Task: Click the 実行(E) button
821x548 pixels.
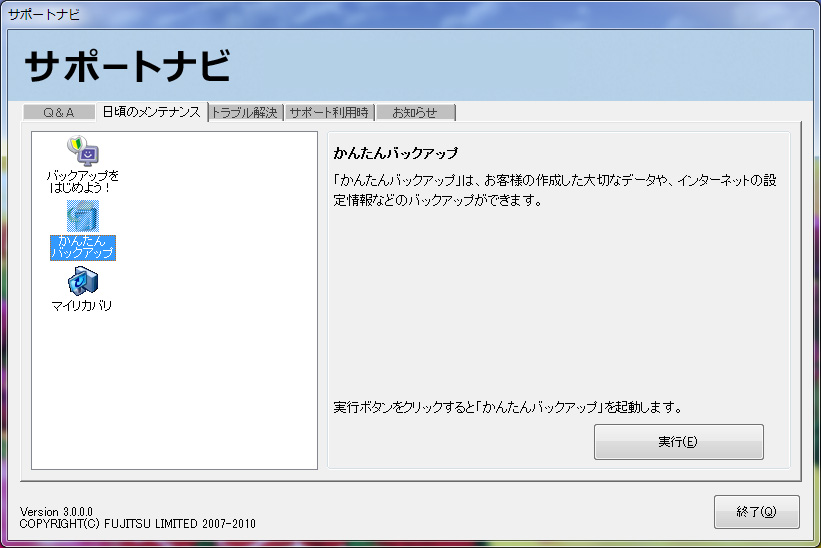Action: [679, 442]
